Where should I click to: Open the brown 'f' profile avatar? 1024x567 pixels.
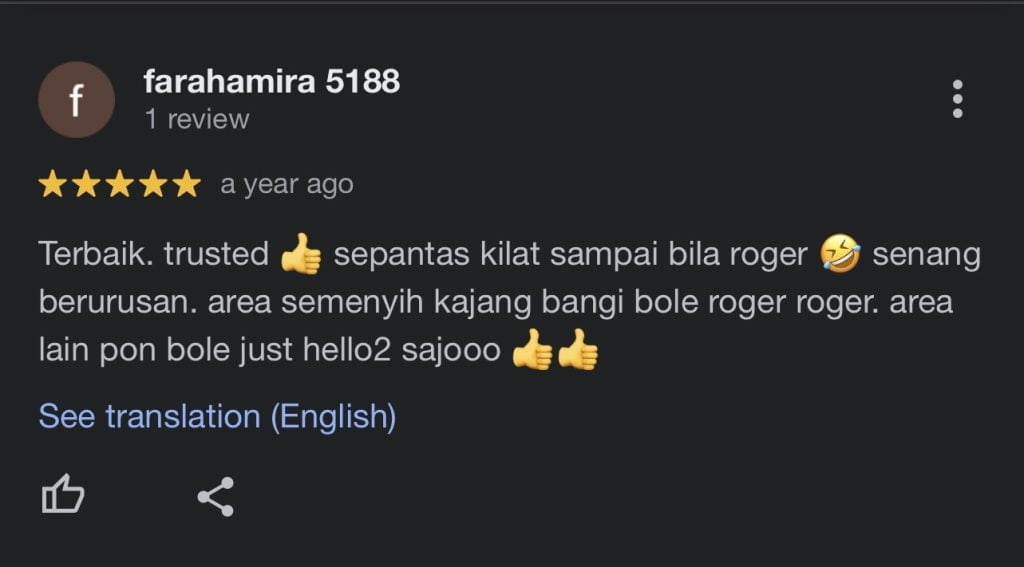pos(76,100)
